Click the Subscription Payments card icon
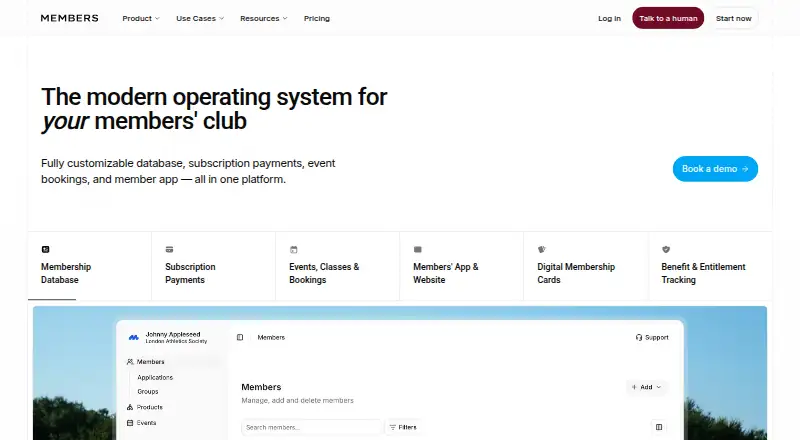800x440 pixels. [169, 250]
